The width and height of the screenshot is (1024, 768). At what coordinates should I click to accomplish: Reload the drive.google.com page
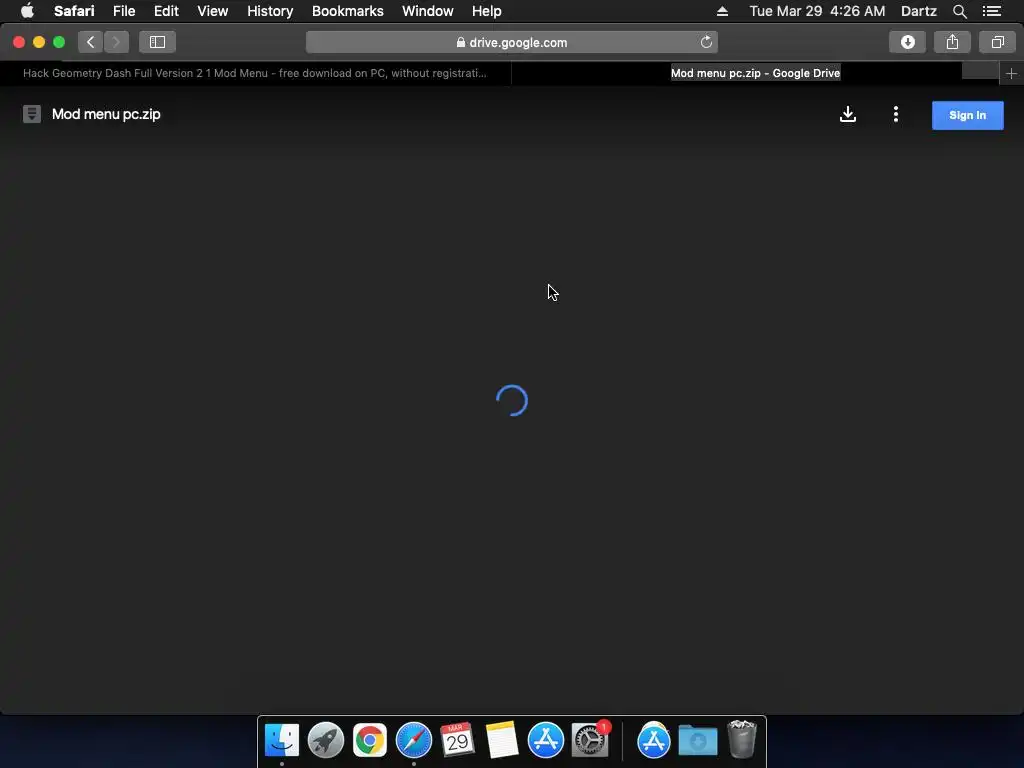[706, 42]
